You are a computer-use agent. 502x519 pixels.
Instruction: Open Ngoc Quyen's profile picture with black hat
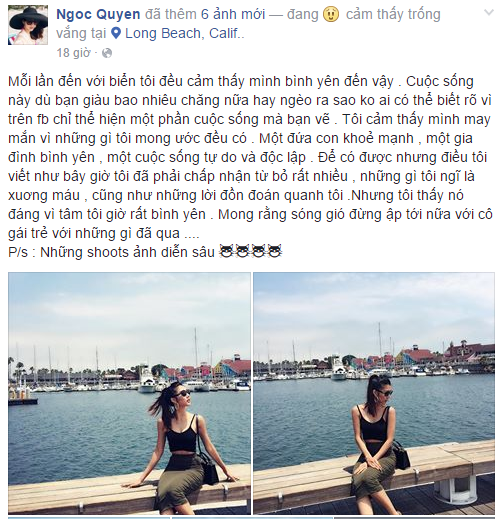click(x=28, y=25)
